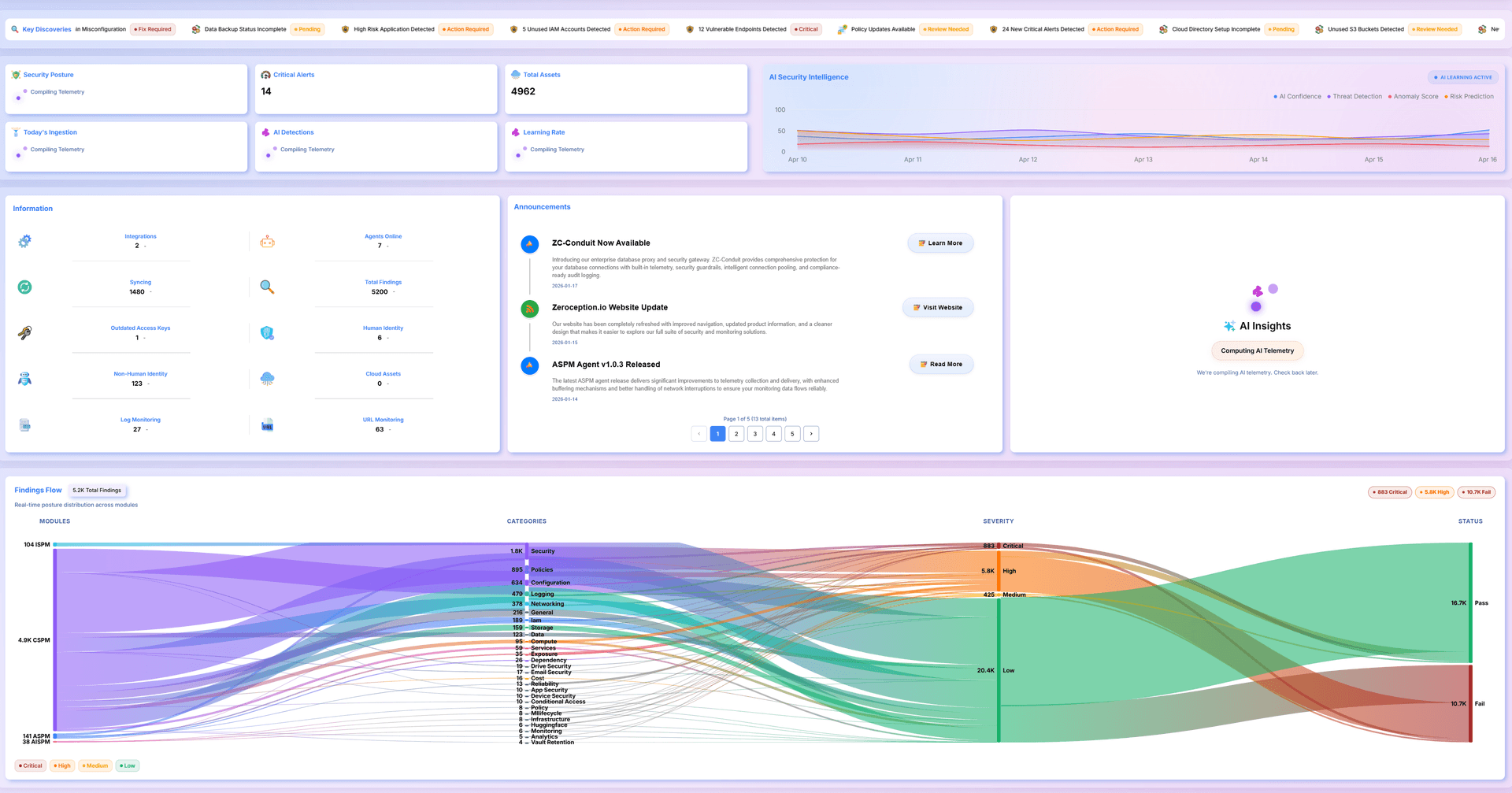Click the AI Detections icon
Image resolution: width=1512 pixels, height=793 pixels.
(265, 132)
